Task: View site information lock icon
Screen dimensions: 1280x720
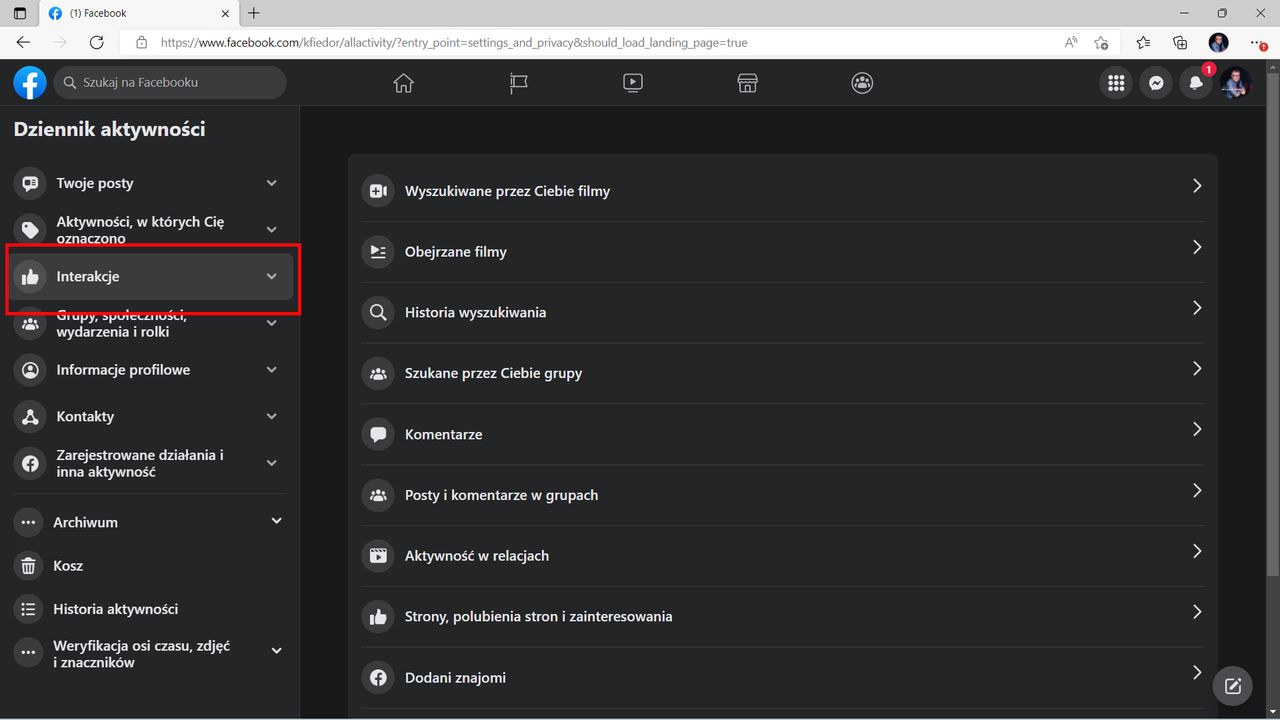Action: coord(141,43)
